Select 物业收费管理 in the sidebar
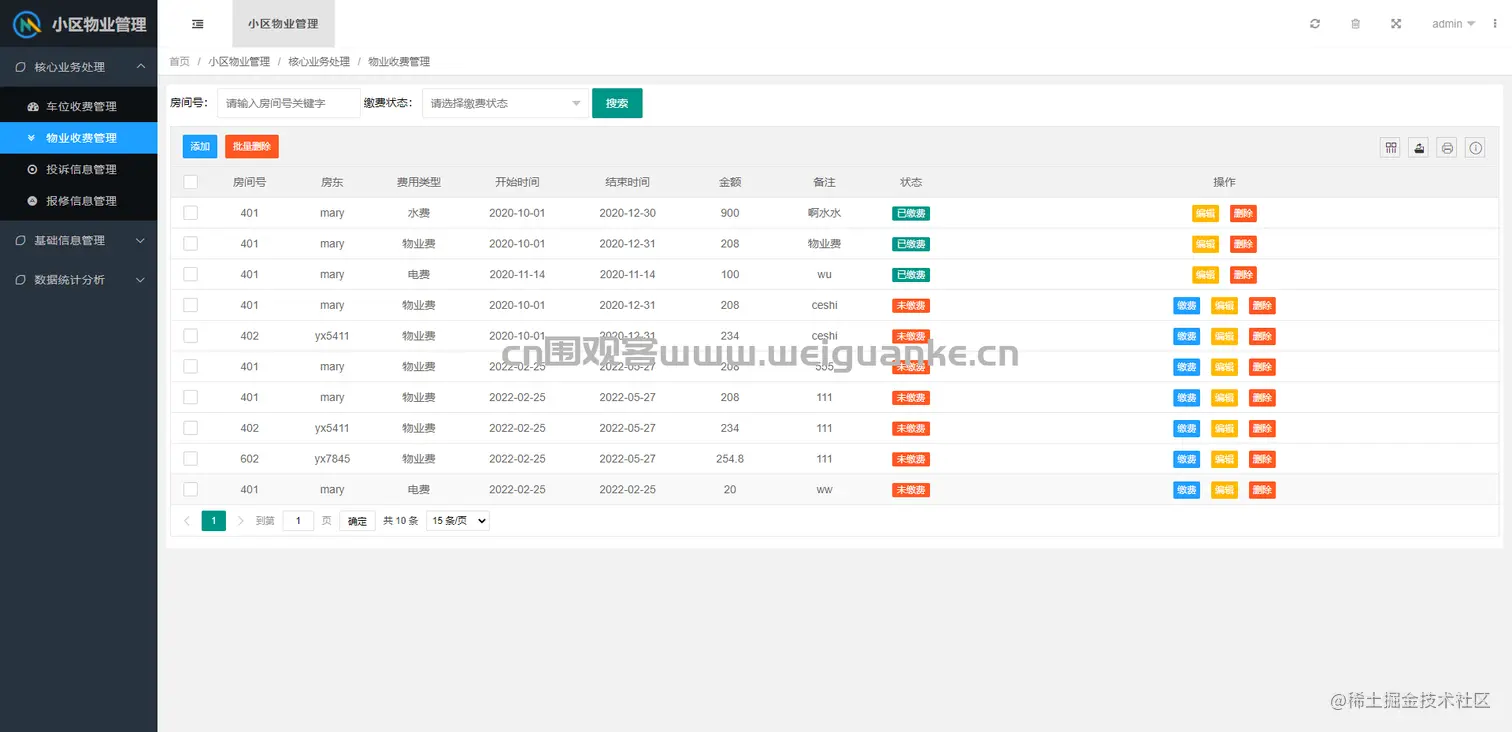This screenshot has height=732, width=1512. coord(79,138)
